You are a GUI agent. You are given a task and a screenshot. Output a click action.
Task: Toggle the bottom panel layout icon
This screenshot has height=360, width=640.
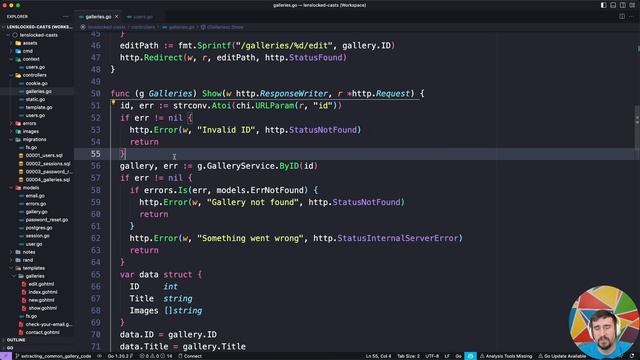click(x=613, y=5)
